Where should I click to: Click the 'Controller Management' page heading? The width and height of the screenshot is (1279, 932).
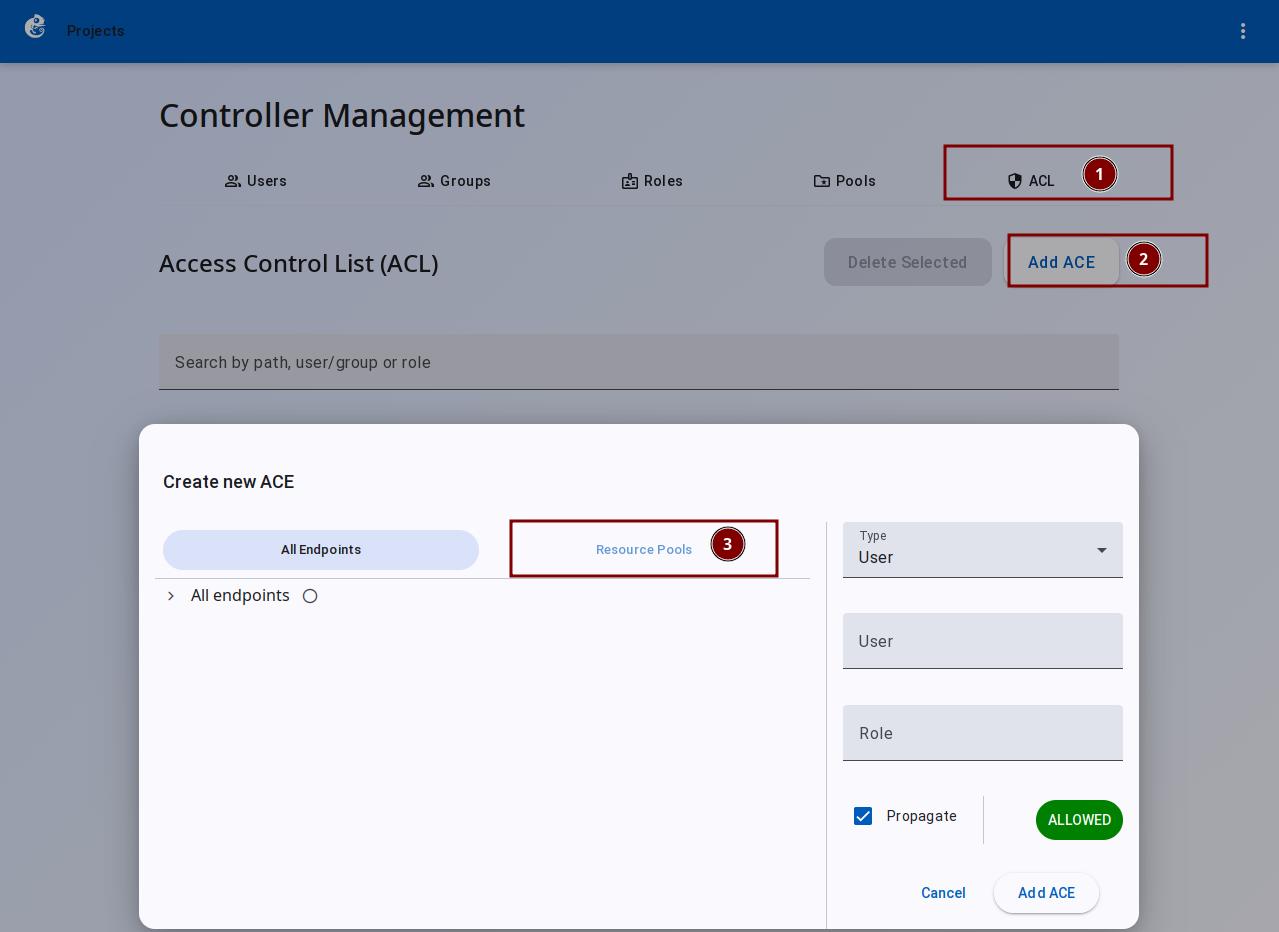coord(342,115)
